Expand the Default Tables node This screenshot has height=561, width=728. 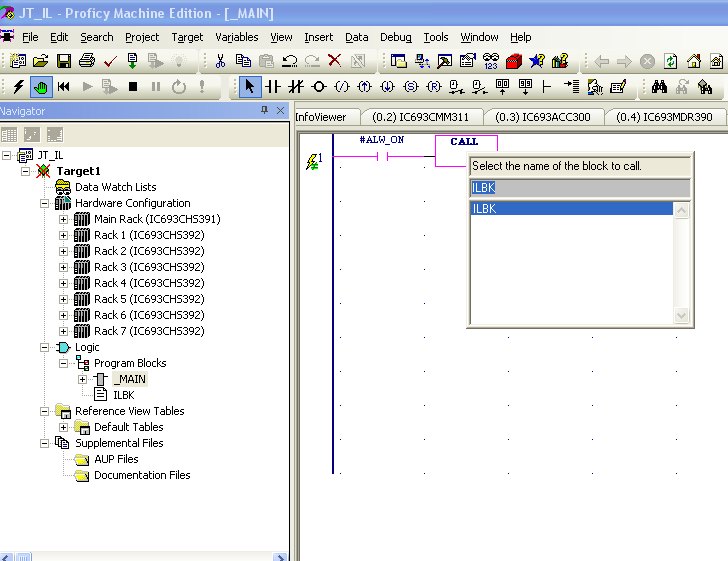[63, 427]
